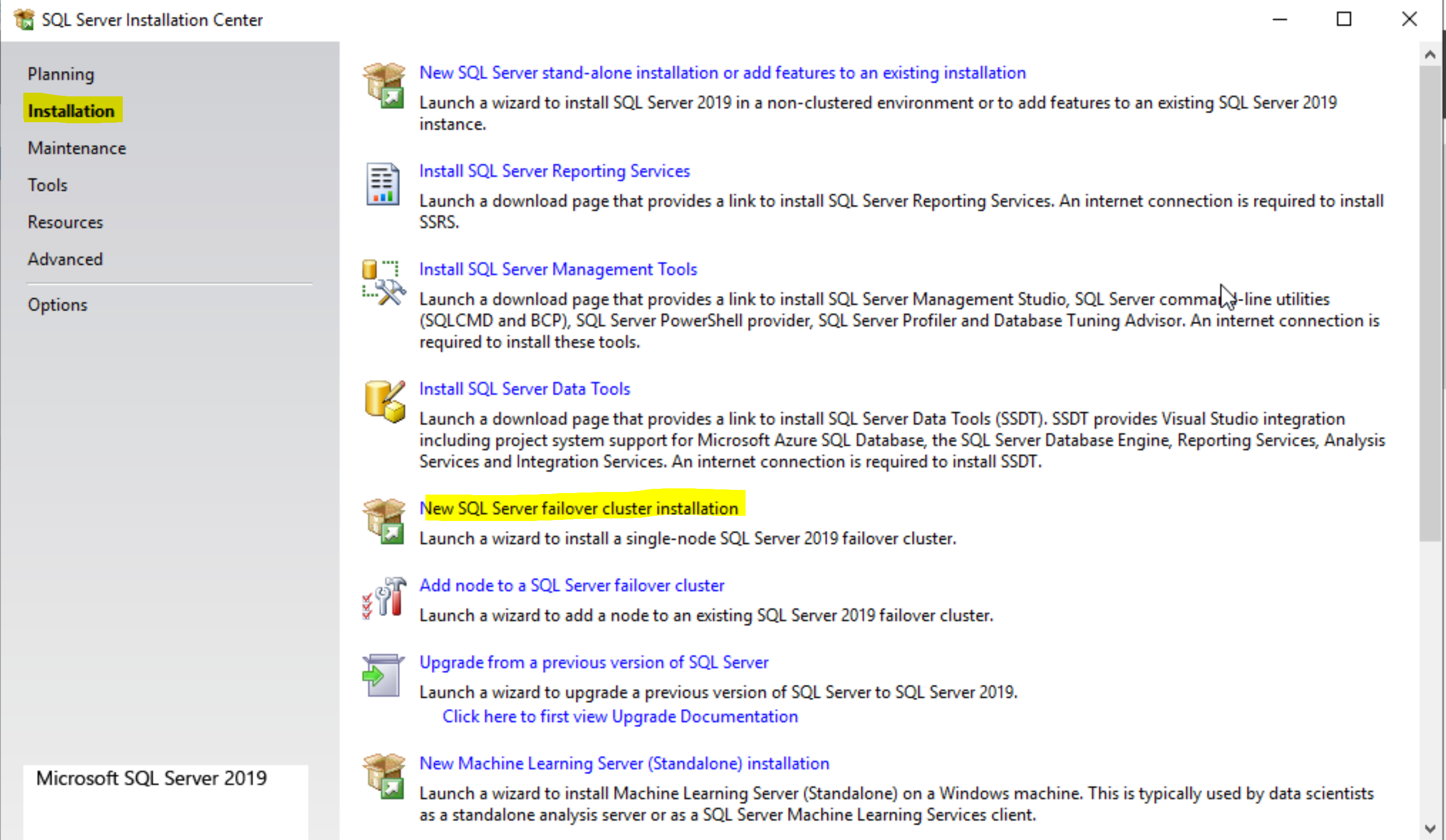This screenshot has width=1446, height=840.
Task: Go to the Resources section
Action: pos(65,222)
